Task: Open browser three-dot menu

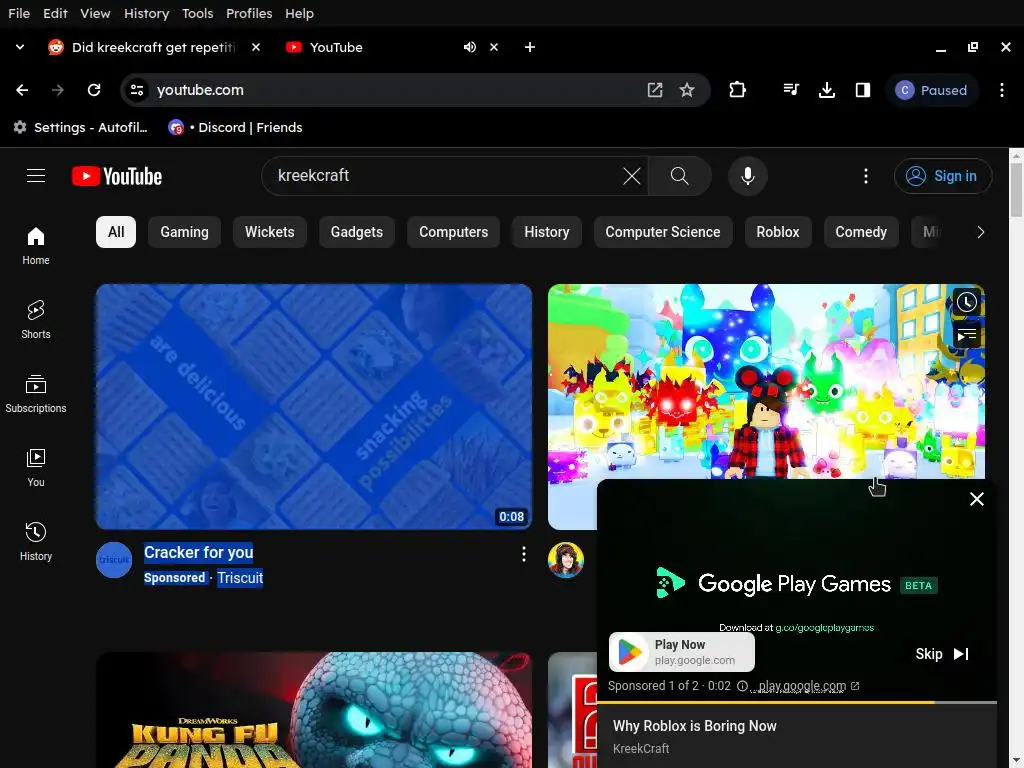Action: [1002, 90]
